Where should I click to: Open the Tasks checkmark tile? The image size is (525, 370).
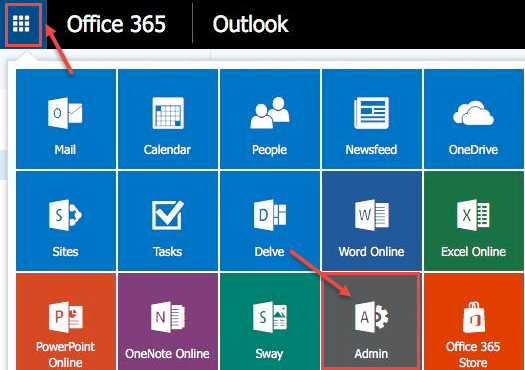pyautogui.click(x=168, y=221)
